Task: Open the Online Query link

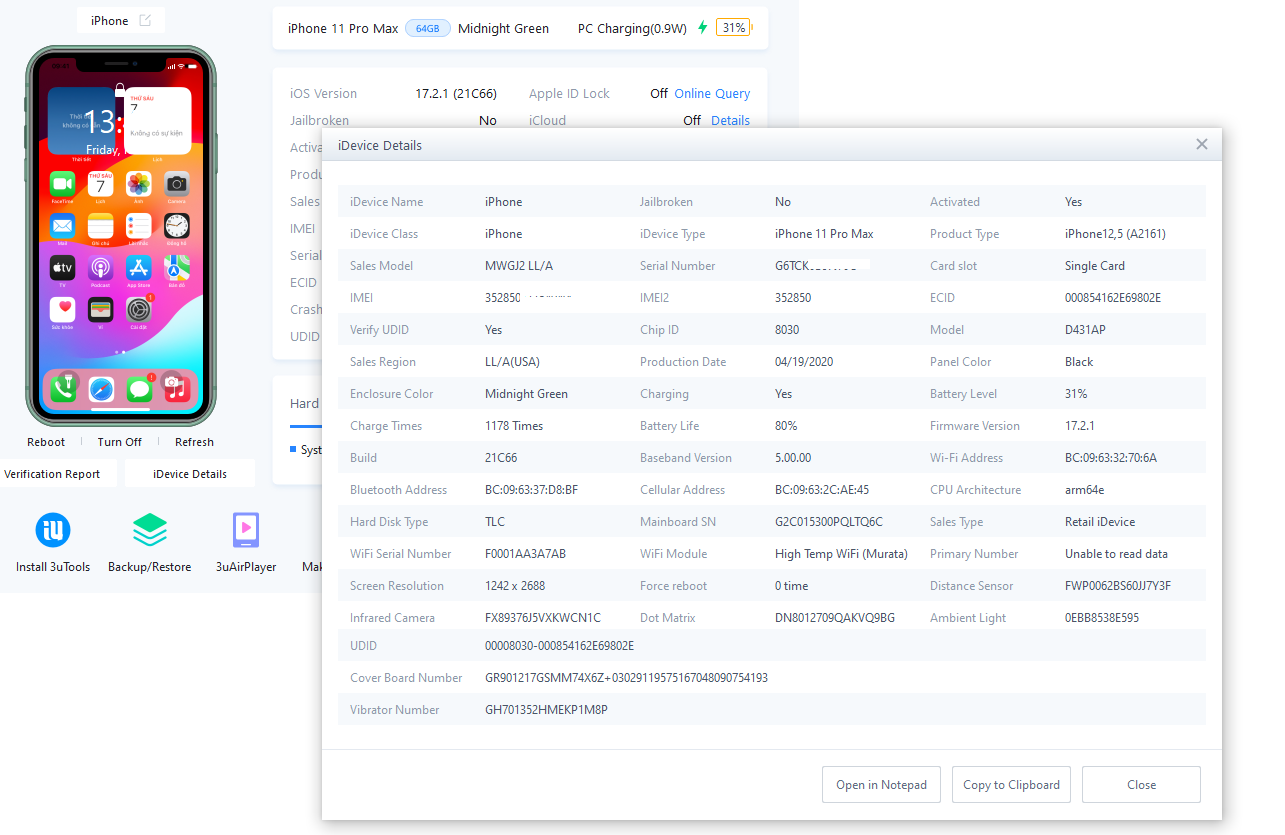Action: 712,93
